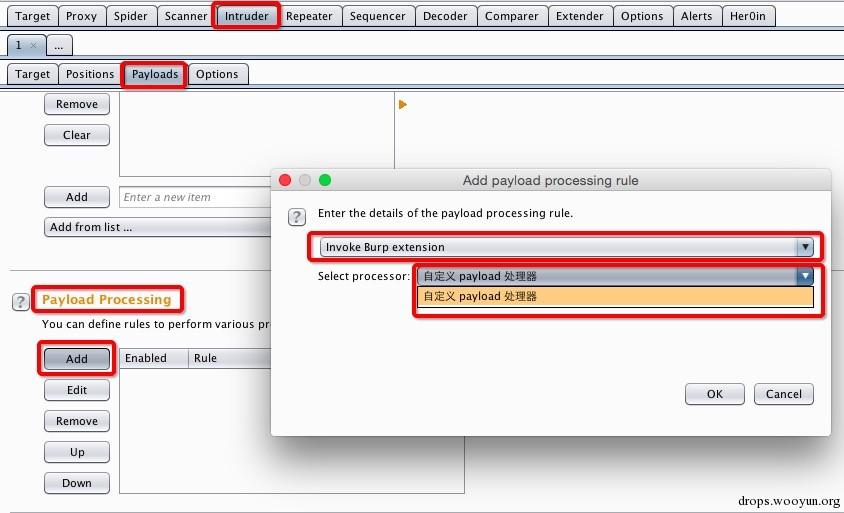844x513 pixels.
Task: Move the rule Up
Action: [x=77, y=452]
